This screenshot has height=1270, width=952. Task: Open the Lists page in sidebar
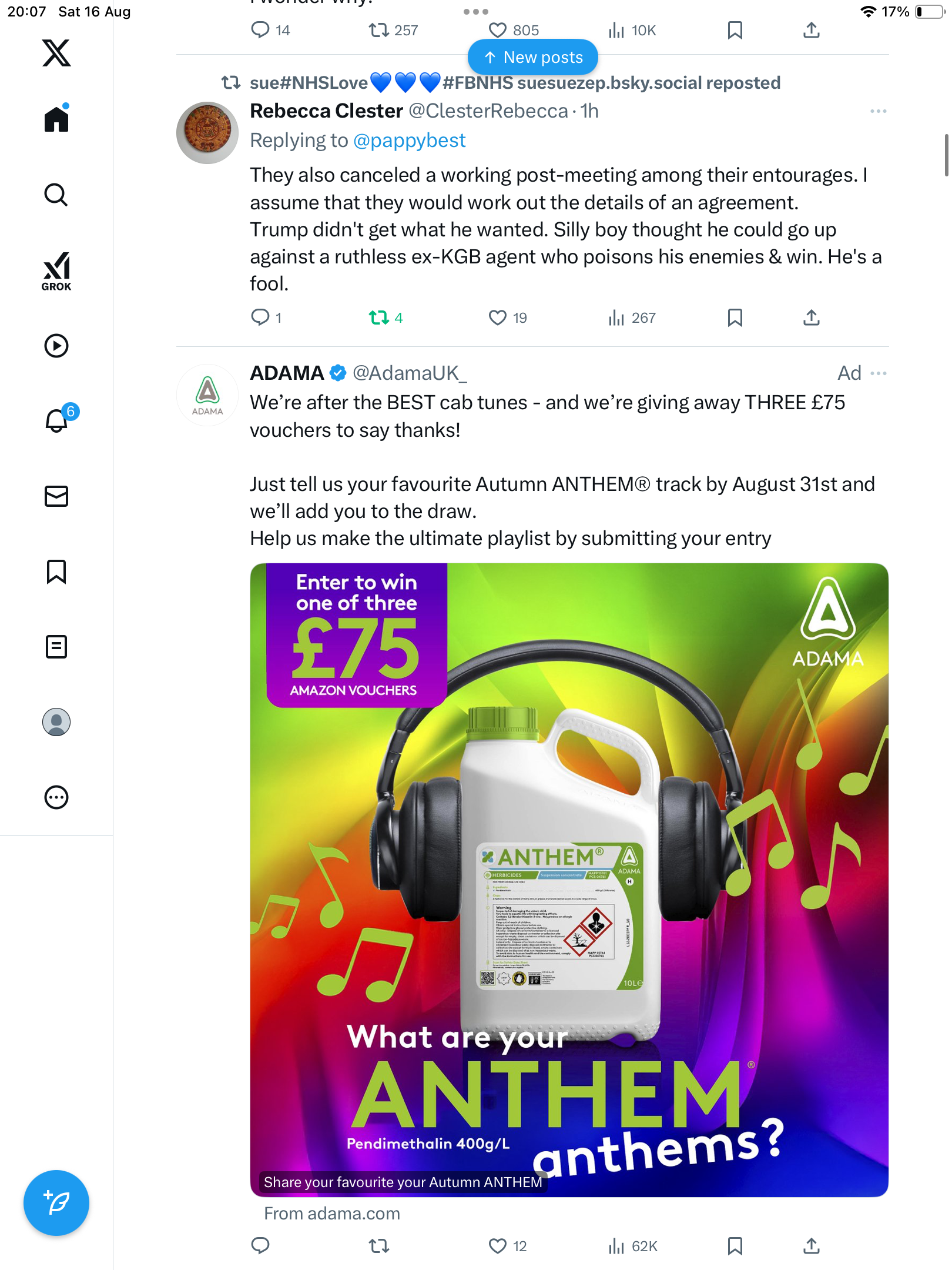click(x=56, y=647)
